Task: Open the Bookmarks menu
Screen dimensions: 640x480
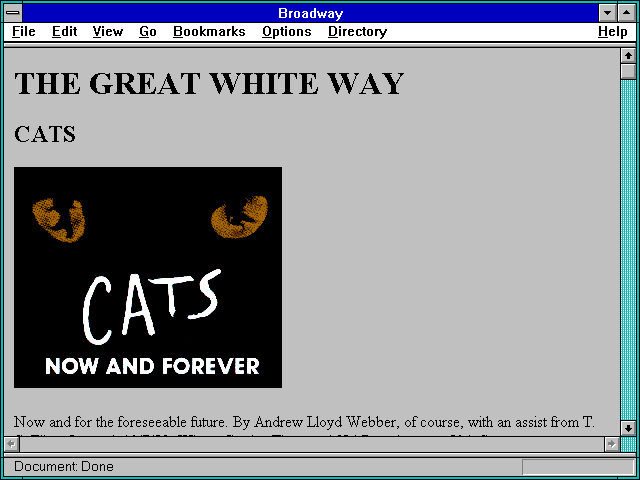Action: click(209, 31)
